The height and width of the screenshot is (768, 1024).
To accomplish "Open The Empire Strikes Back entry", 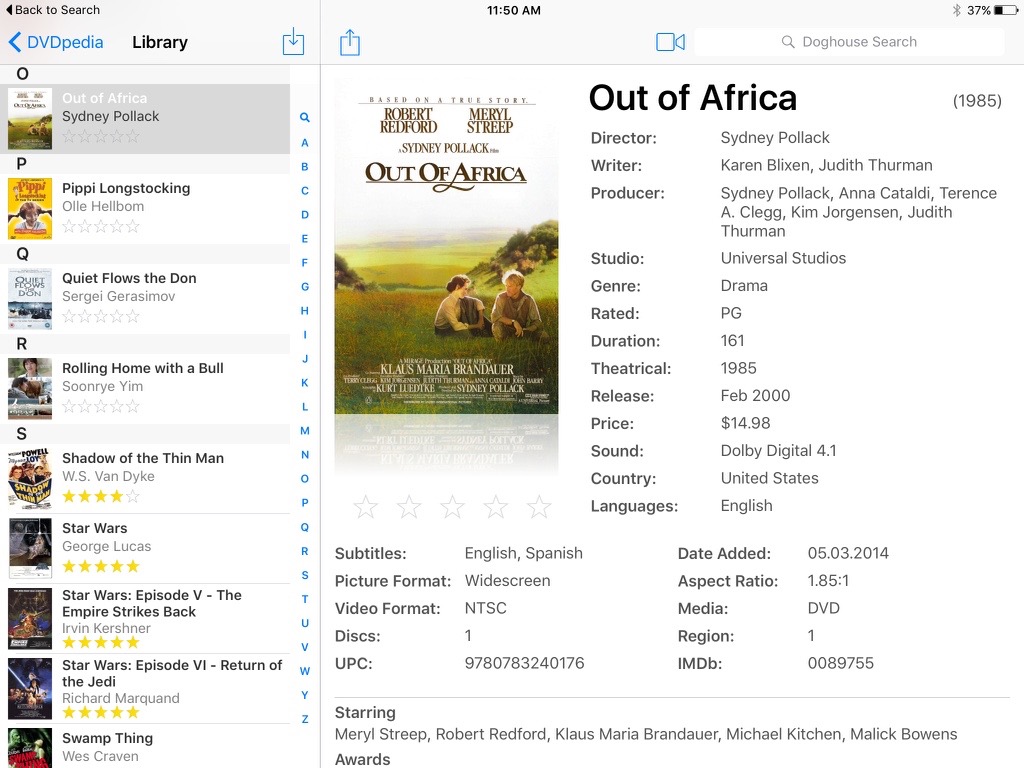I will [x=145, y=618].
